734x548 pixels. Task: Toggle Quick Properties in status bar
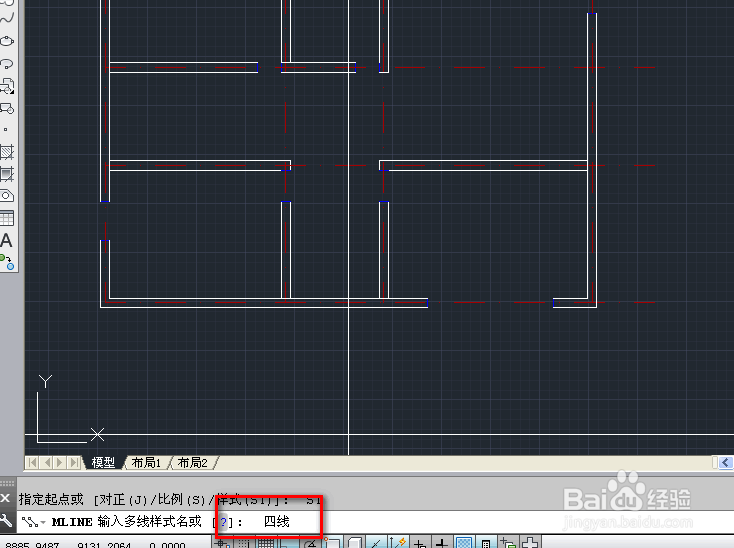486,542
